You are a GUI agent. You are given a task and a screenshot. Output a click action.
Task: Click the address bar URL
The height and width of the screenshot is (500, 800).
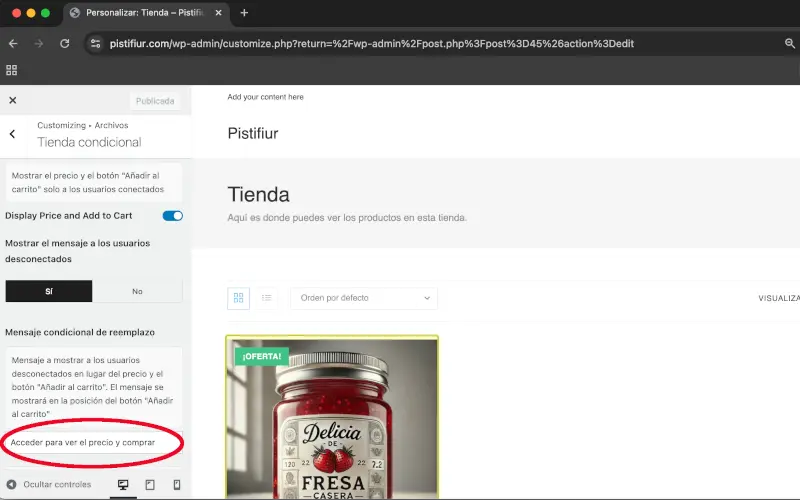coord(371,44)
